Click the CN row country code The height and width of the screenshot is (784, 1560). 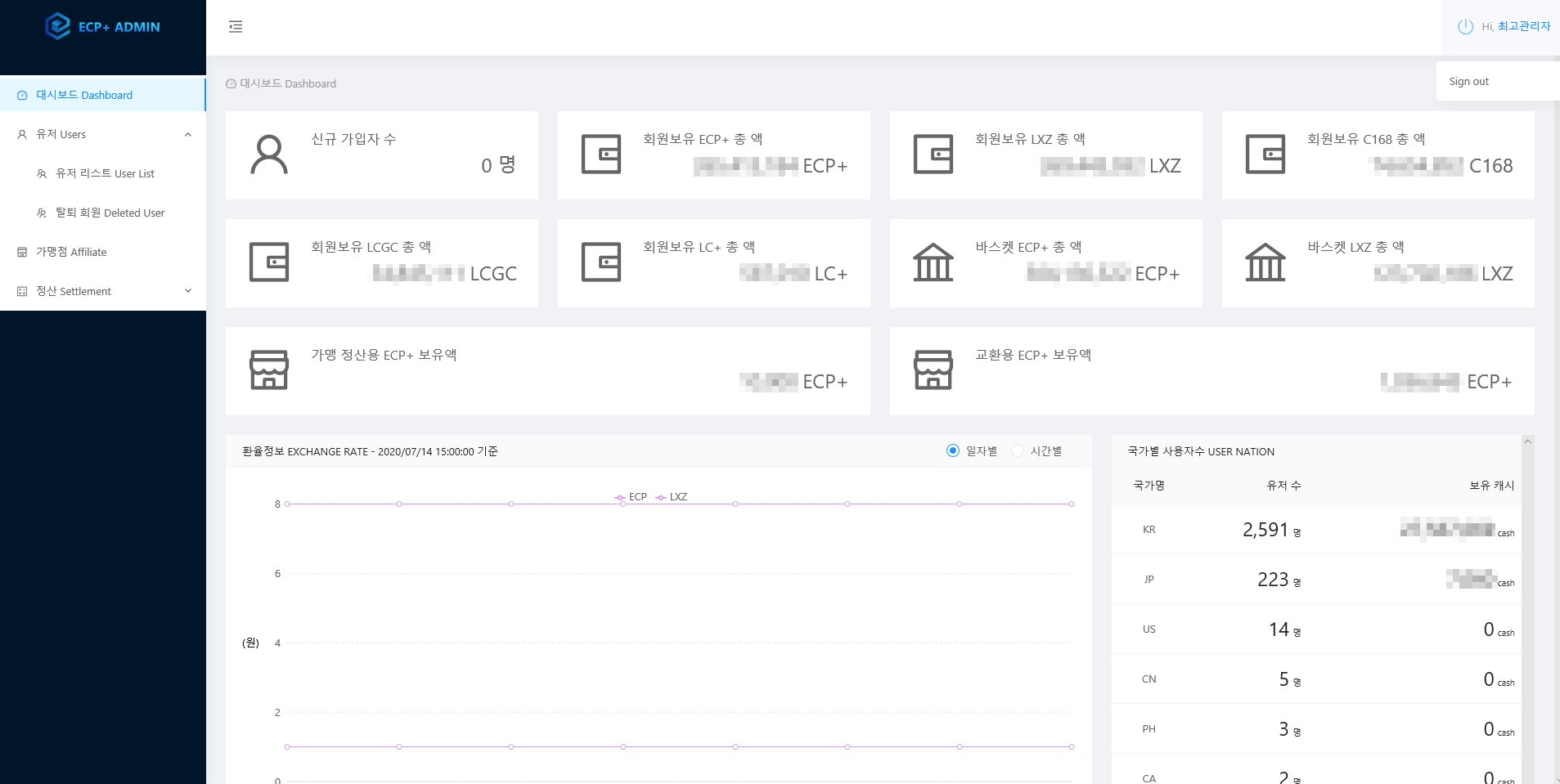pos(1149,679)
